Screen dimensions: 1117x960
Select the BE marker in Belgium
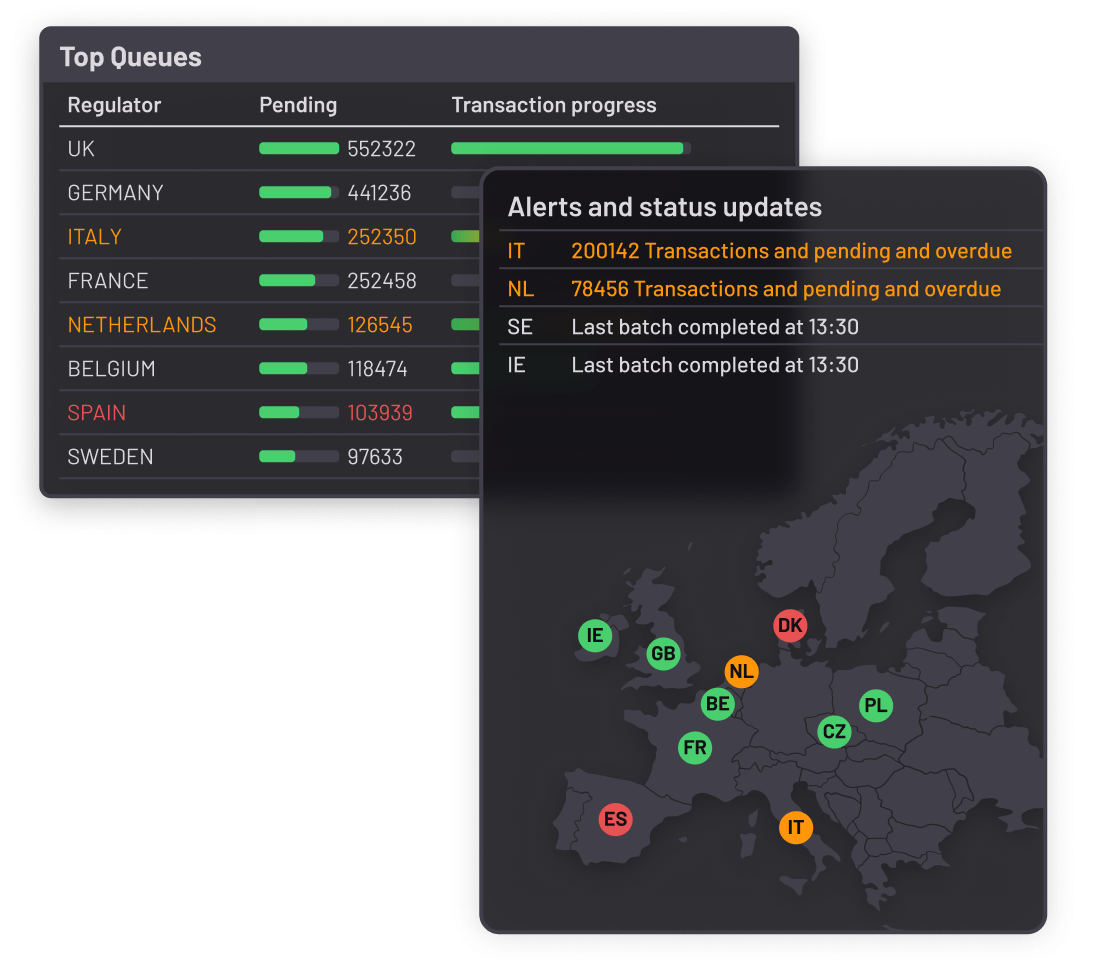[717, 704]
